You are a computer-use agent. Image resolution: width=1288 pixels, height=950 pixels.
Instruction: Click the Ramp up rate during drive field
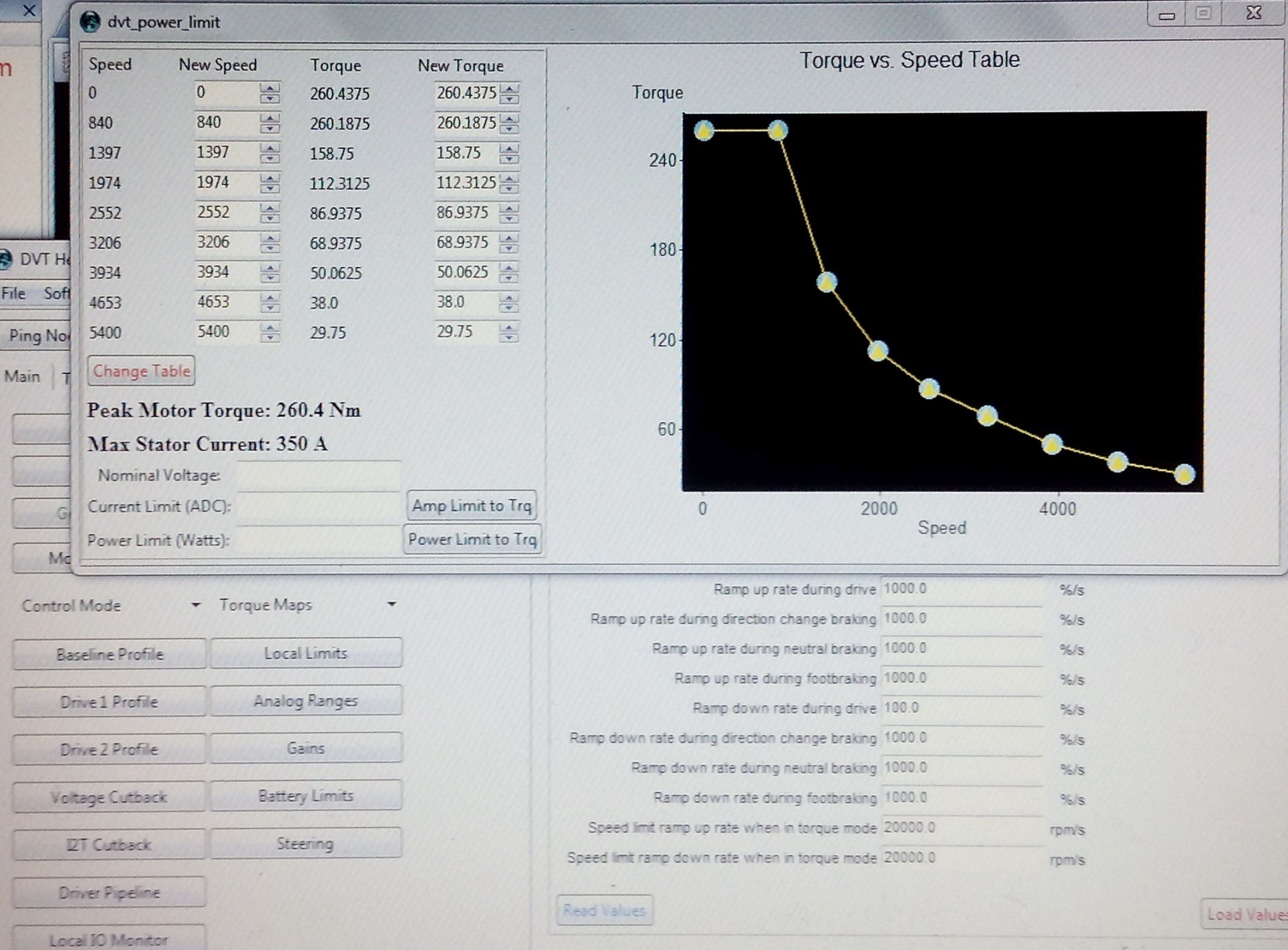962,589
